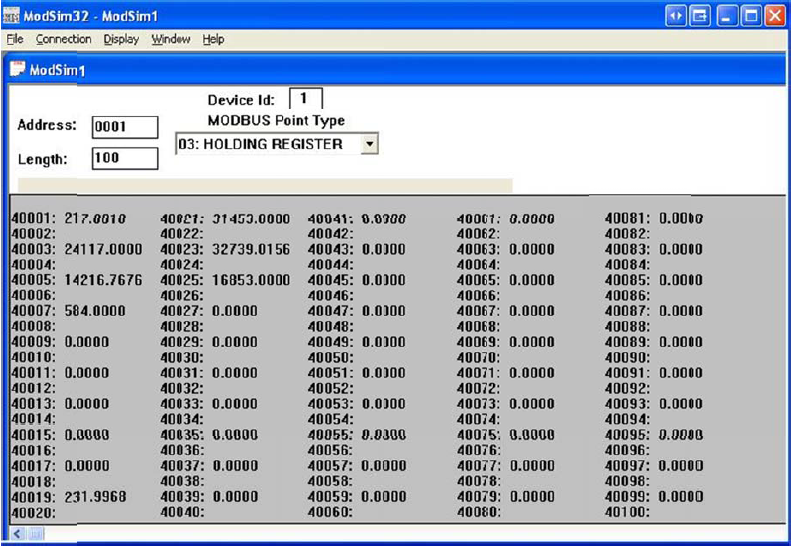The width and height of the screenshot is (793, 547).
Task: Click the 40099 register row
Action: [x=654, y=497]
